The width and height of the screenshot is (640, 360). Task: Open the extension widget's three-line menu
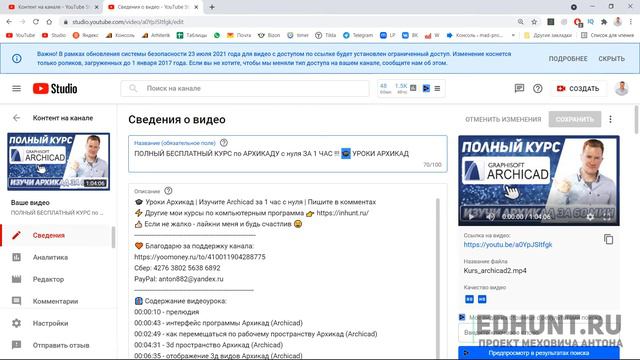437,89
